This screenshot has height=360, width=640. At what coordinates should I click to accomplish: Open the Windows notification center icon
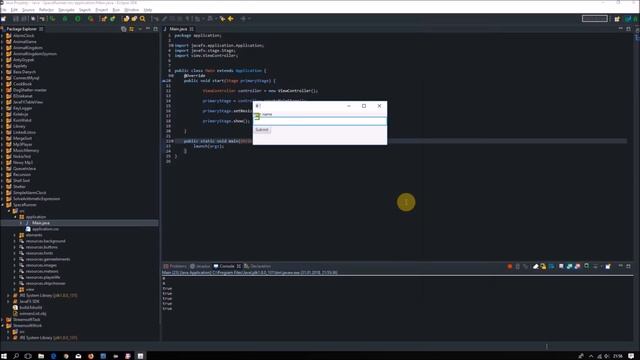coord(631,356)
